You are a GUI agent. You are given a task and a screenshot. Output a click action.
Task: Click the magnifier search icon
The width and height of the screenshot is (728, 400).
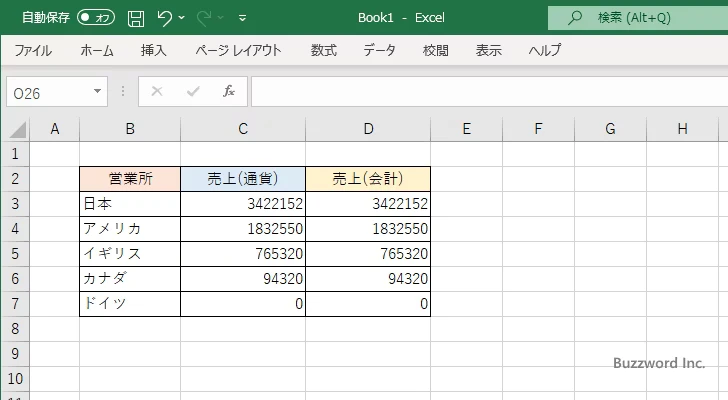click(574, 18)
